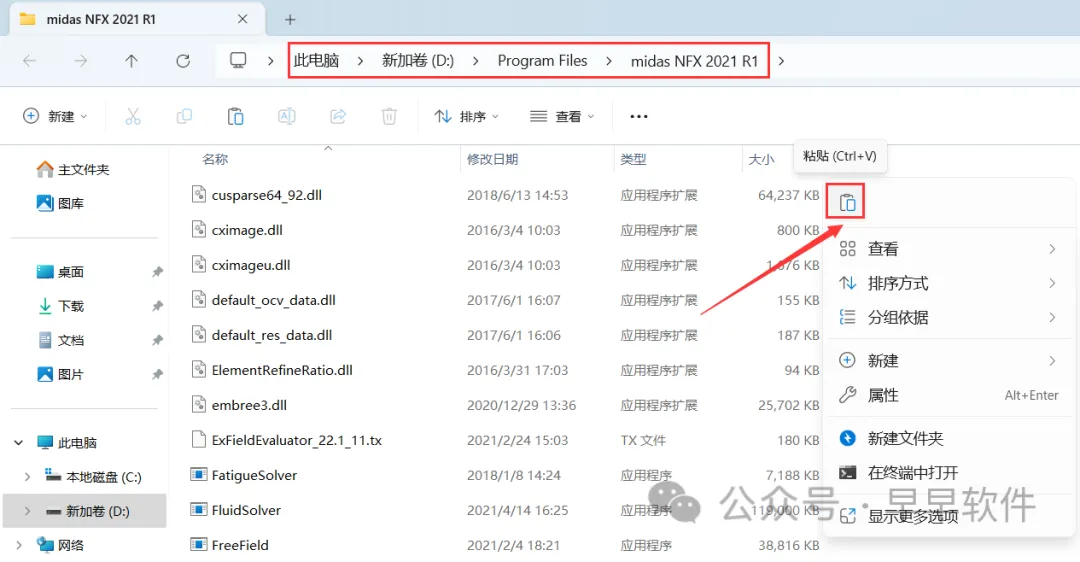This screenshot has height=562, width=1080.
Task: Select 网络 in sidebar tree
Action: tap(60, 545)
